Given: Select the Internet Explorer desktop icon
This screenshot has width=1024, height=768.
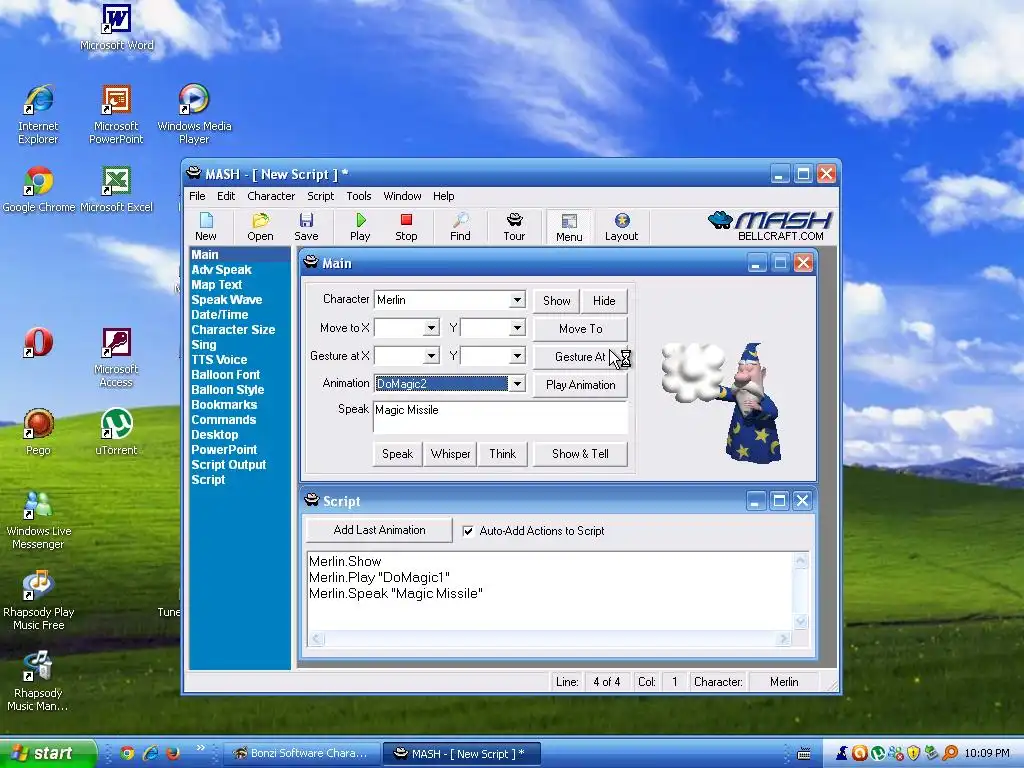Looking at the screenshot, I should point(38,115).
